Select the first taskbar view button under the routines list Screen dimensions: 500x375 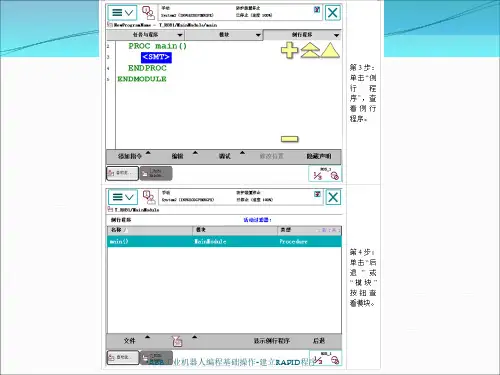123,357
